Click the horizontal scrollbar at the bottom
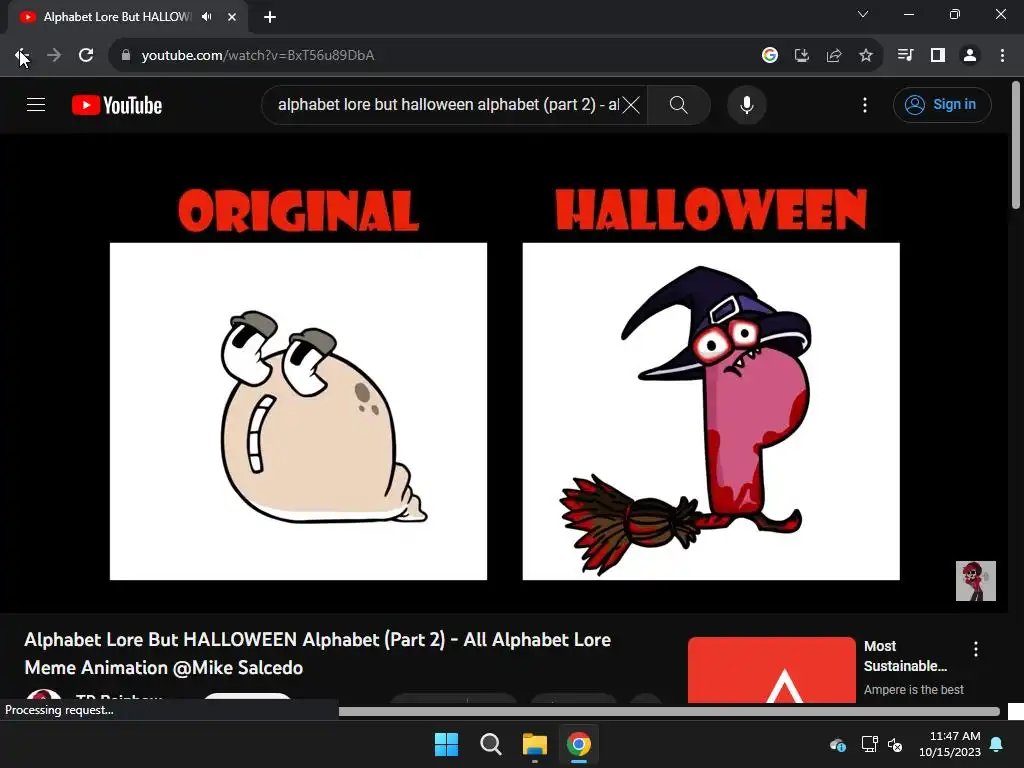The height and width of the screenshot is (768, 1024). [669, 711]
